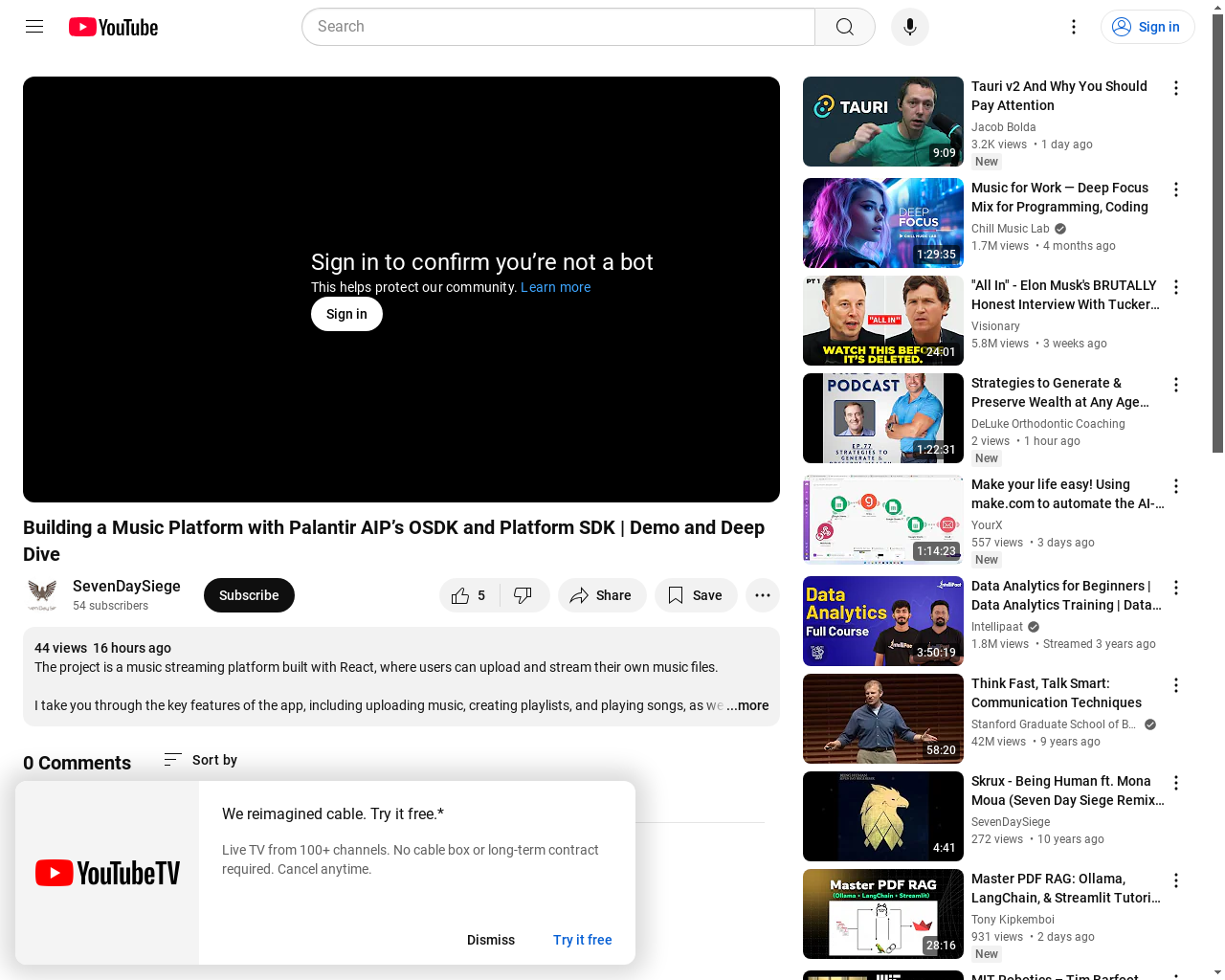Open the Elon Musk Tucker thumbnail
Screen dimensions: 1225x980
(x=883, y=321)
